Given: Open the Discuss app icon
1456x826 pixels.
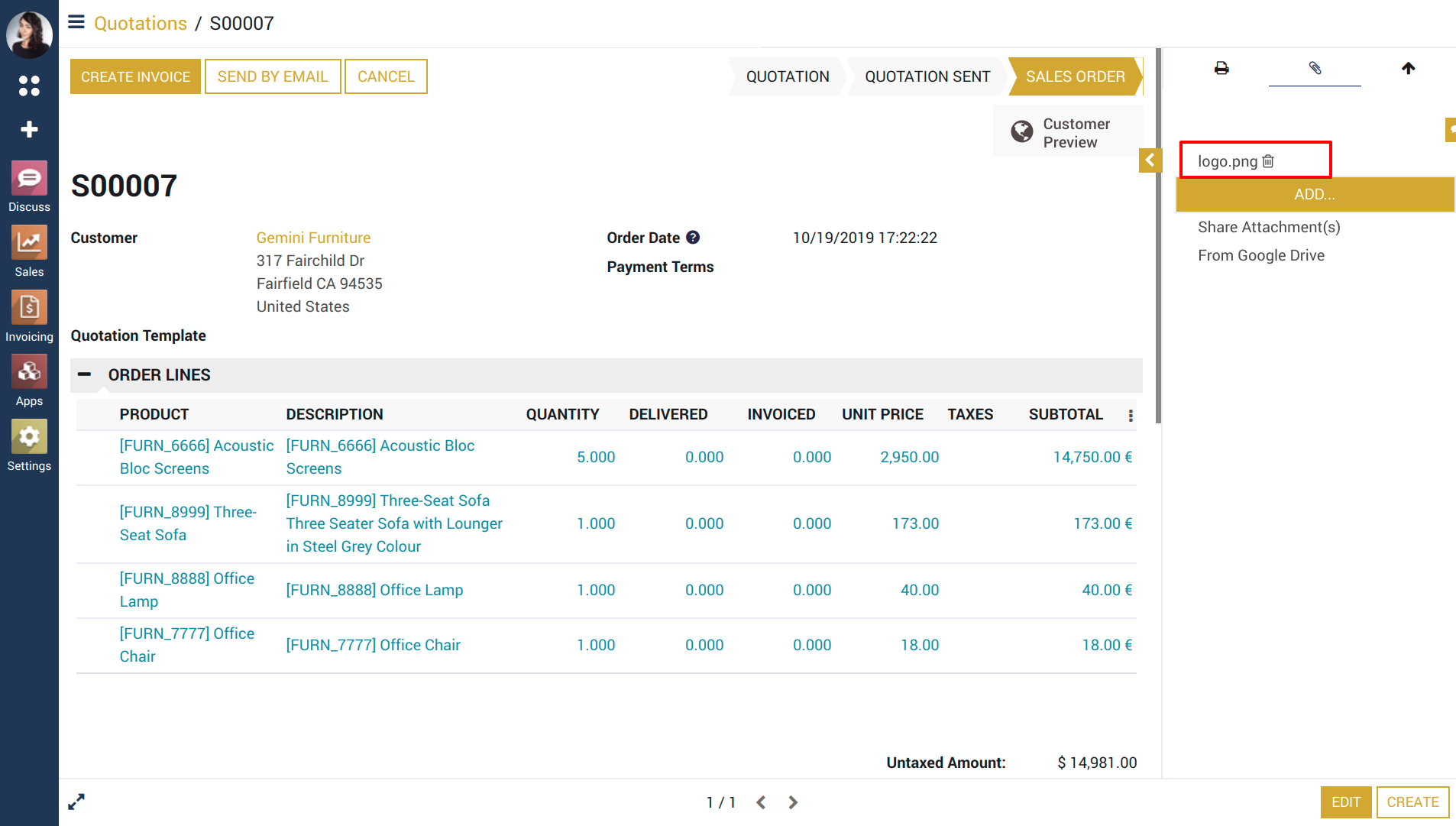Looking at the screenshot, I should pyautogui.click(x=29, y=180).
